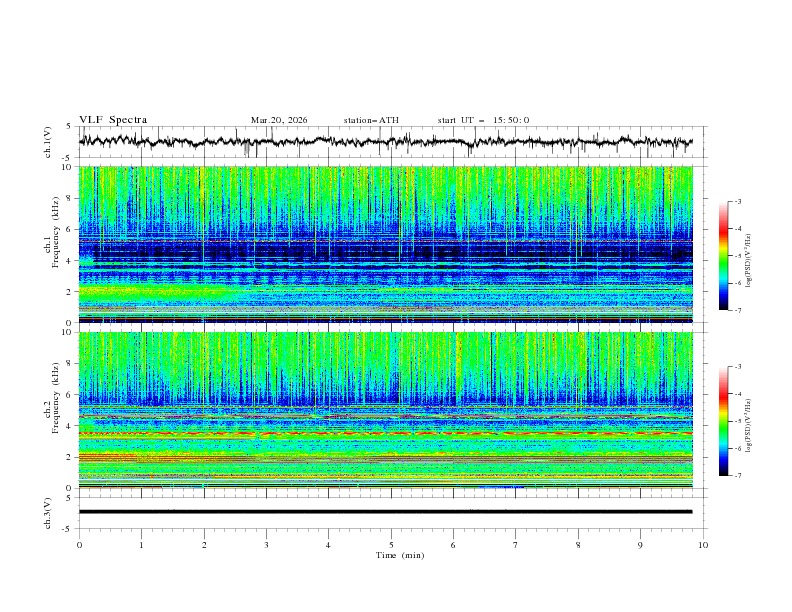The height and width of the screenshot is (612, 792).
Task: Click the "10" kHz tick of ch.1 spectrogram
Action: tap(67, 167)
